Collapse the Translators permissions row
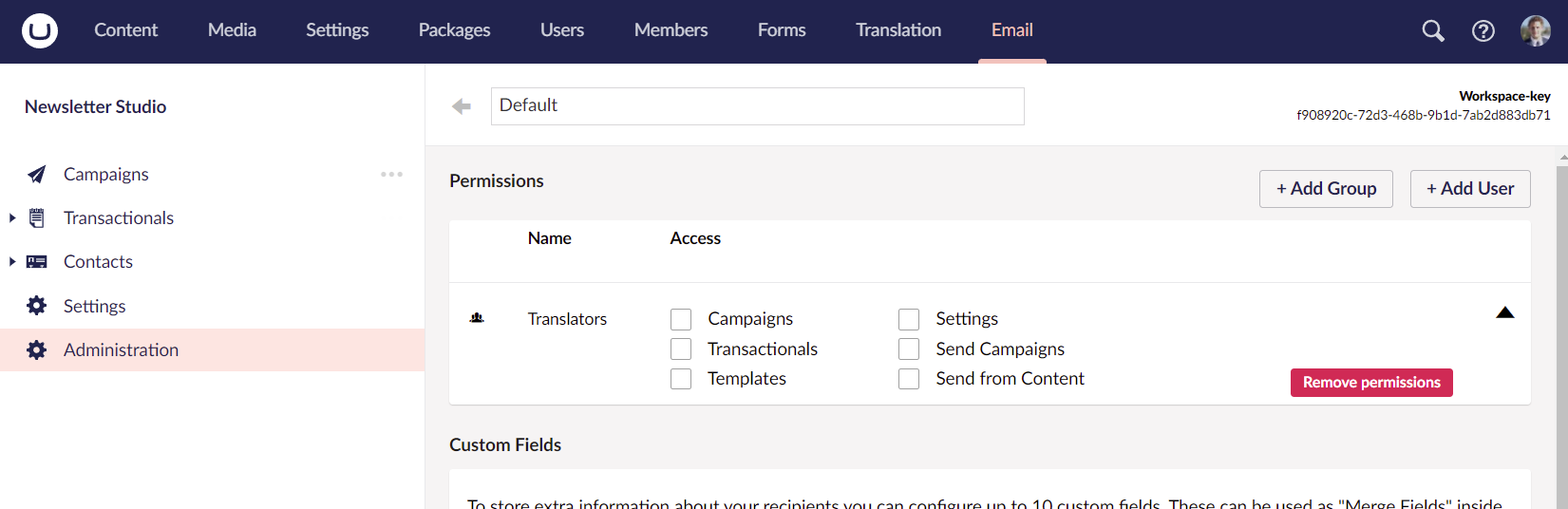Image resolution: width=1568 pixels, height=509 pixels. point(1505,313)
